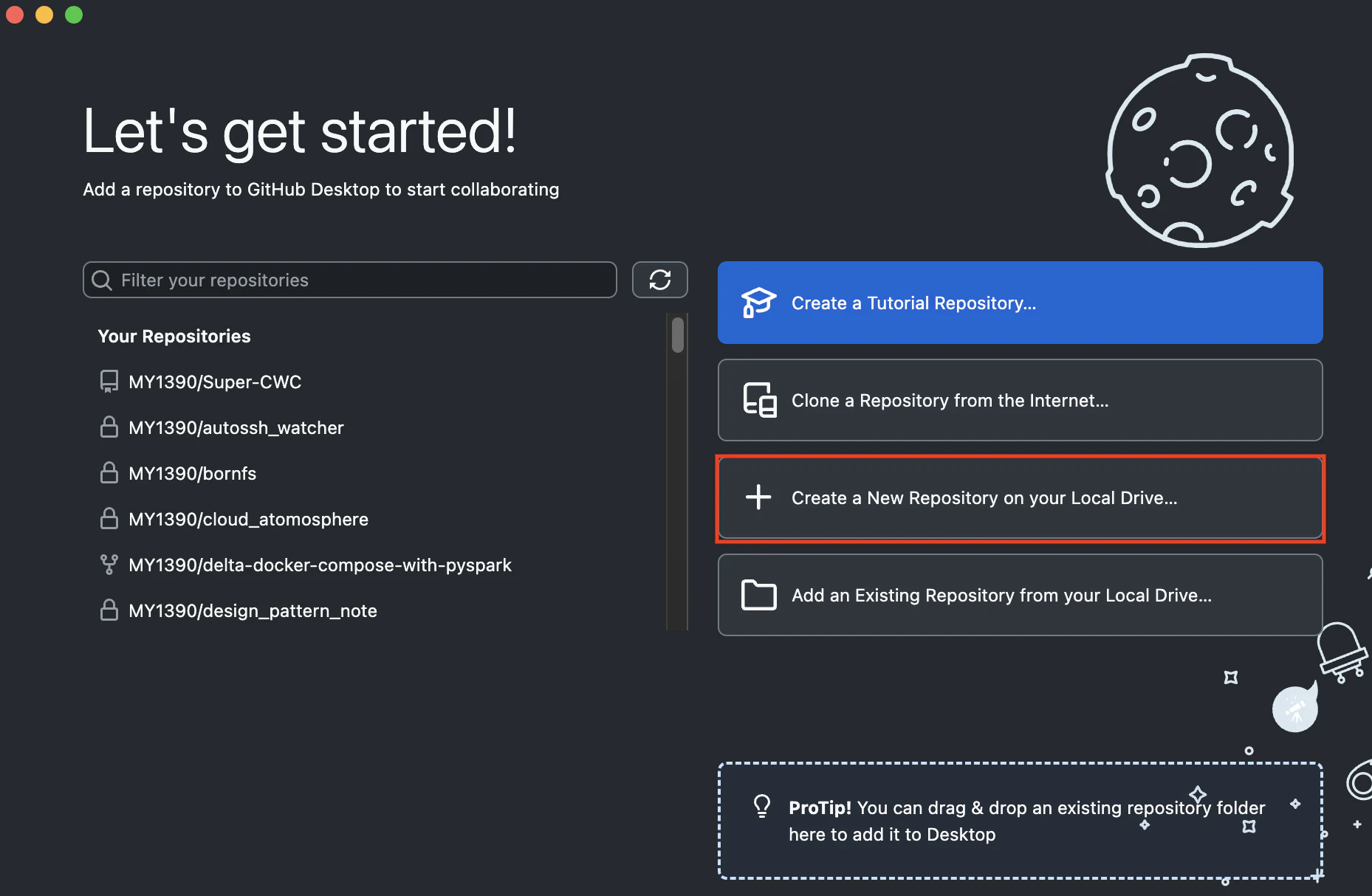Click the folder icon for existing repository

(x=758, y=595)
